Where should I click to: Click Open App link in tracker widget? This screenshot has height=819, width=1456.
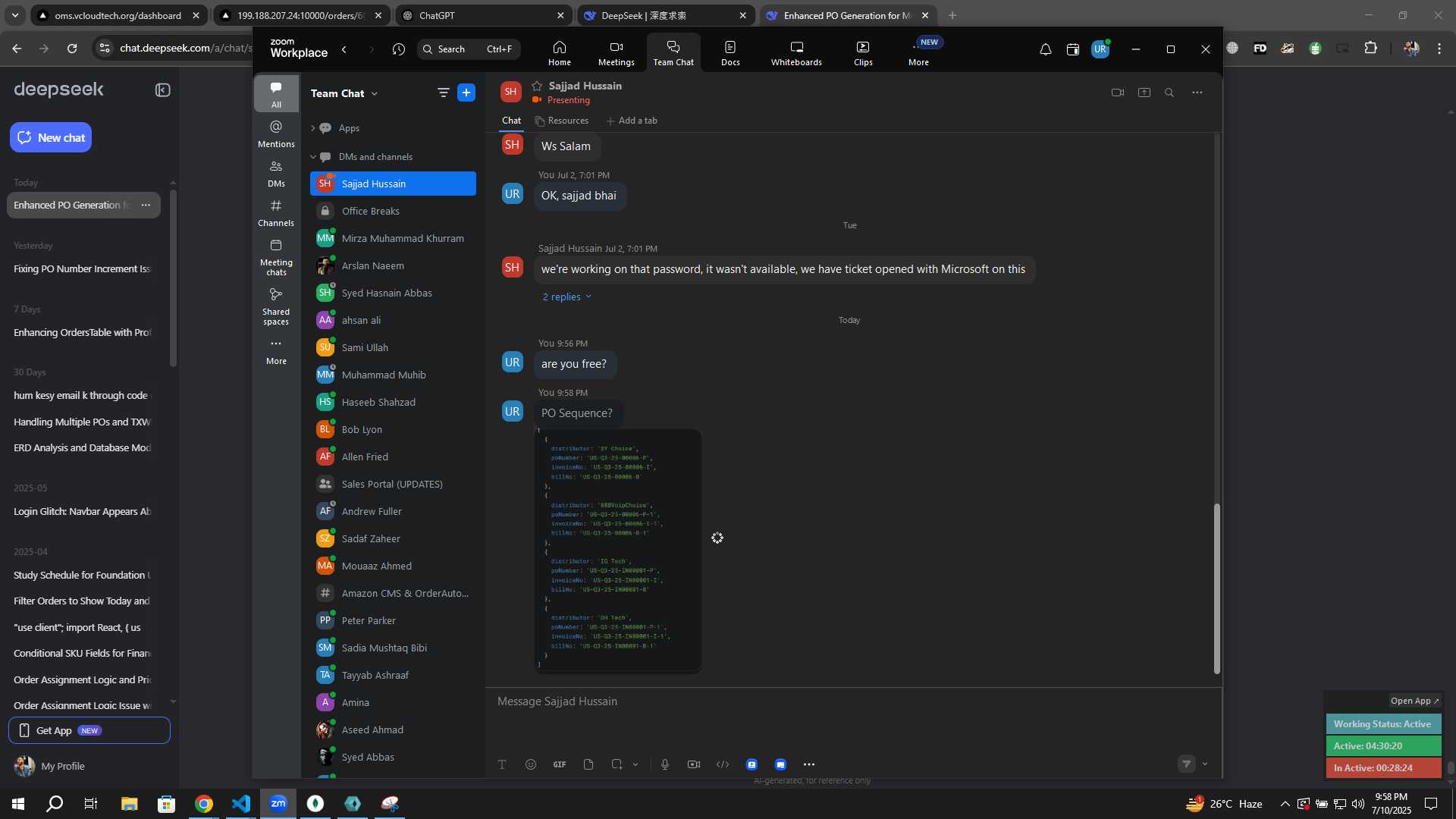pyautogui.click(x=1414, y=701)
